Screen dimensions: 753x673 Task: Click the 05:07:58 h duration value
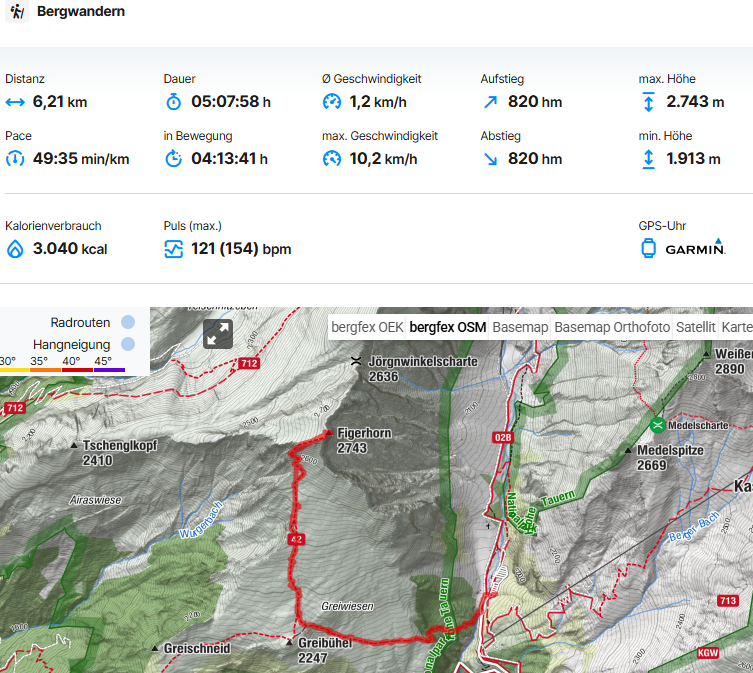(231, 102)
